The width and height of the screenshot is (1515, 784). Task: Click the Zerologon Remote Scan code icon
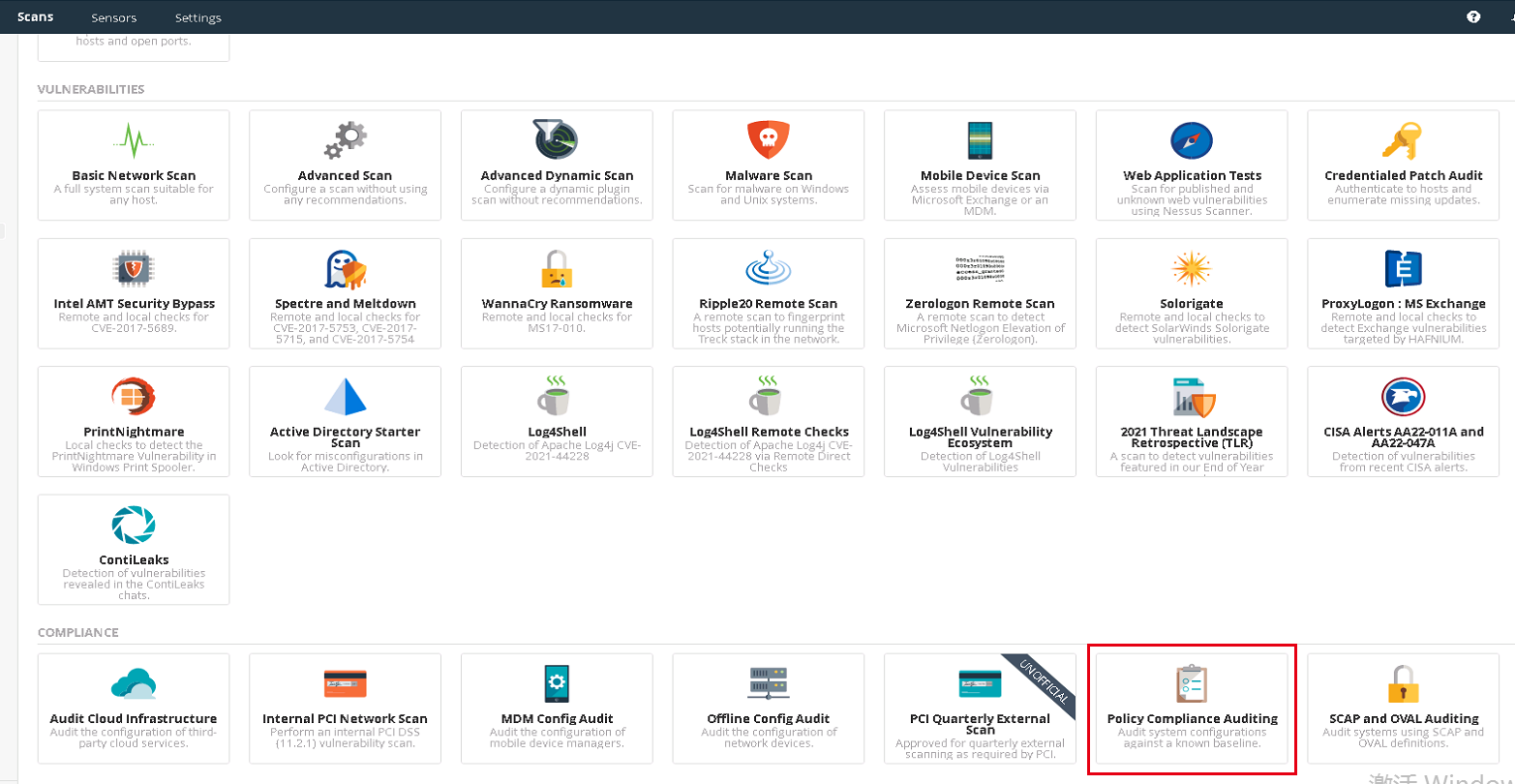[x=980, y=269]
